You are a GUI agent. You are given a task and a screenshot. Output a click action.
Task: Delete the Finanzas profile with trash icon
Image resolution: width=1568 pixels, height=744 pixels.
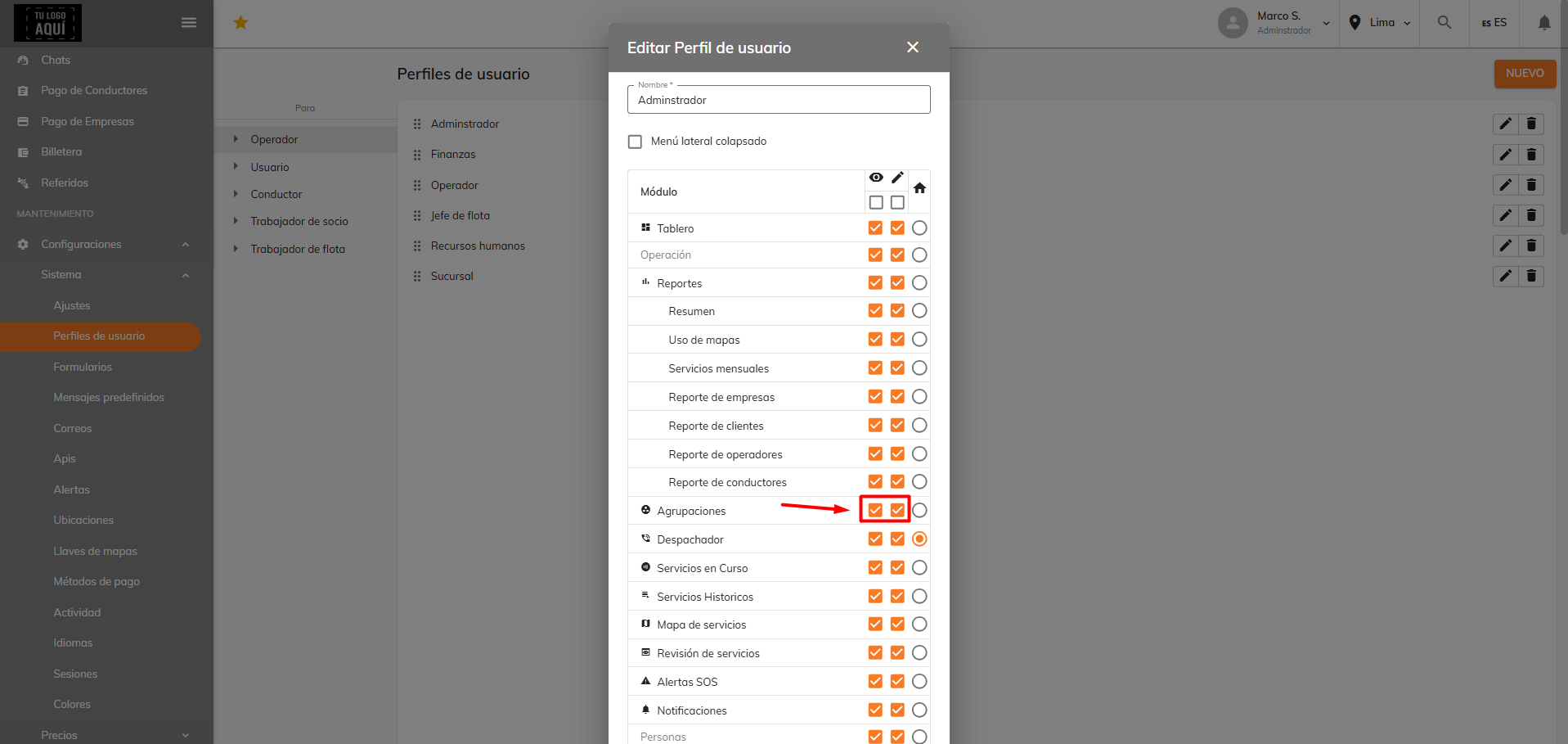click(x=1532, y=154)
